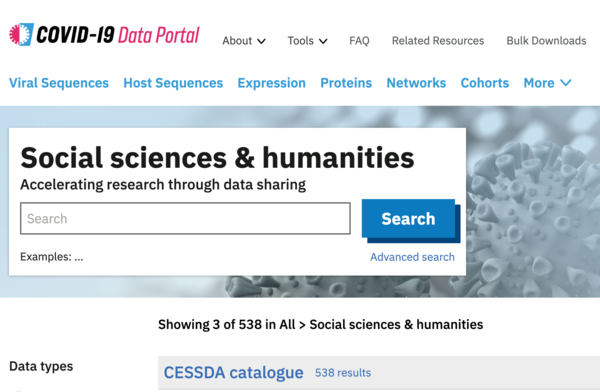Open the FAQ page
The image size is (600, 392).
click(359, 41)
